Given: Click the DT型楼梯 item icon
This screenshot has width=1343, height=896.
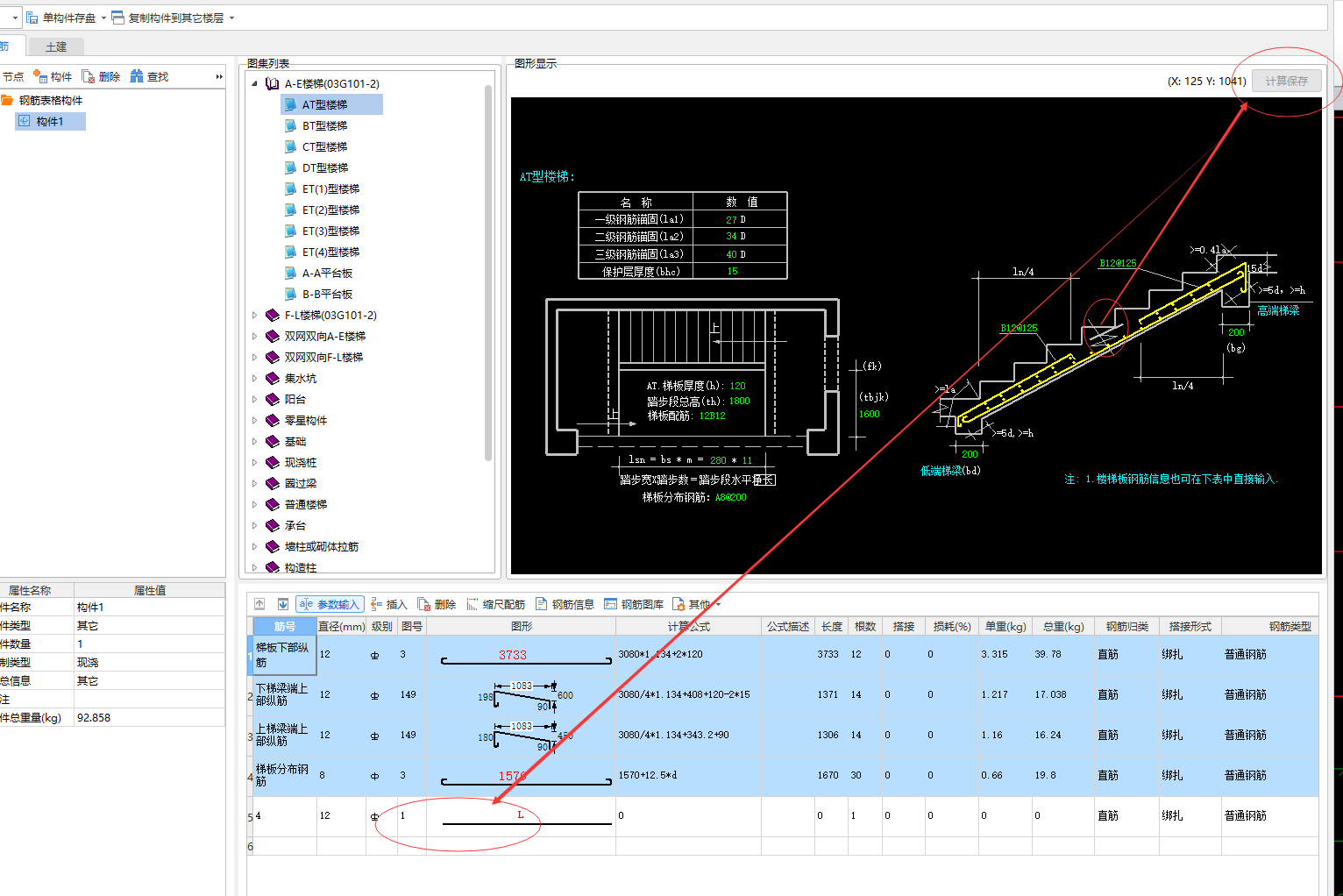Looking at the screenshot, I should (x=290, y=167).
